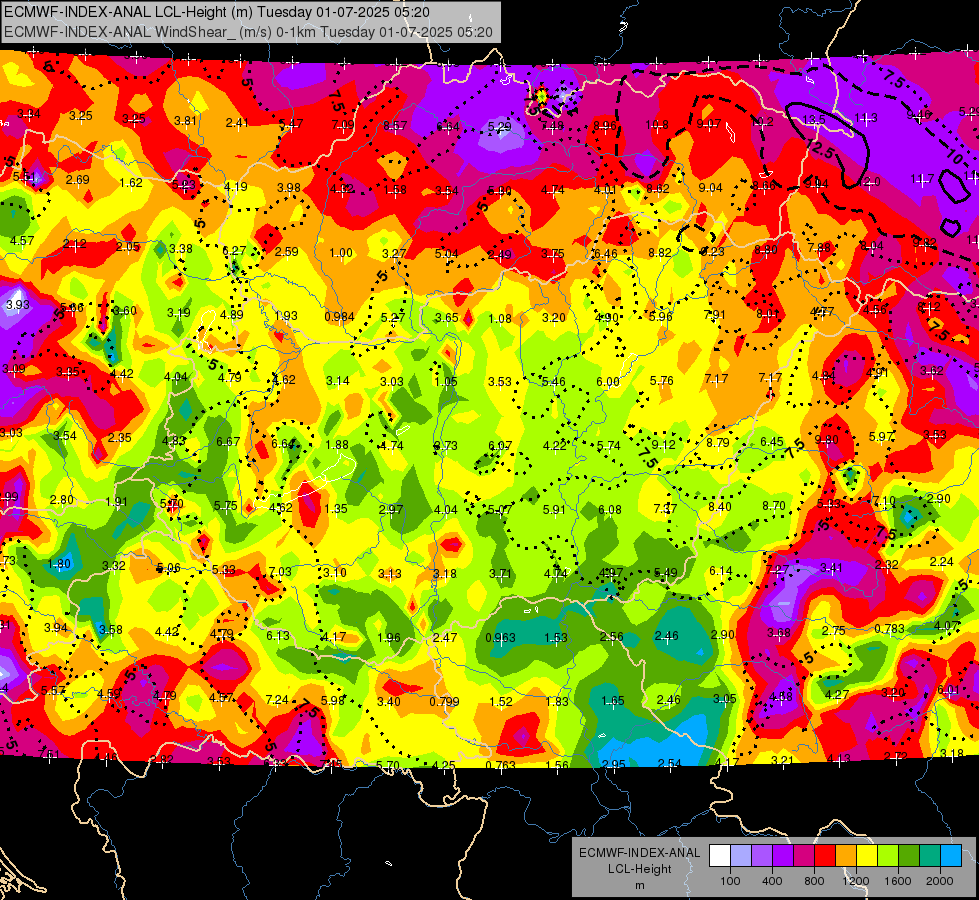Viewport: 979px width, 900px height.
Task: Click the grid value 1.35
Action: coord(336,508)
